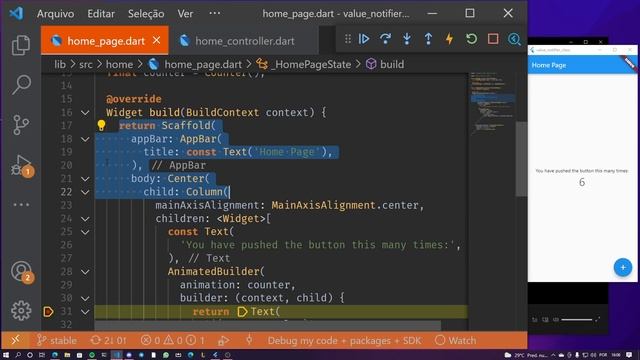Open the Manage settings gear
This screenshot has width=640, height=360.
pos(21,311)
